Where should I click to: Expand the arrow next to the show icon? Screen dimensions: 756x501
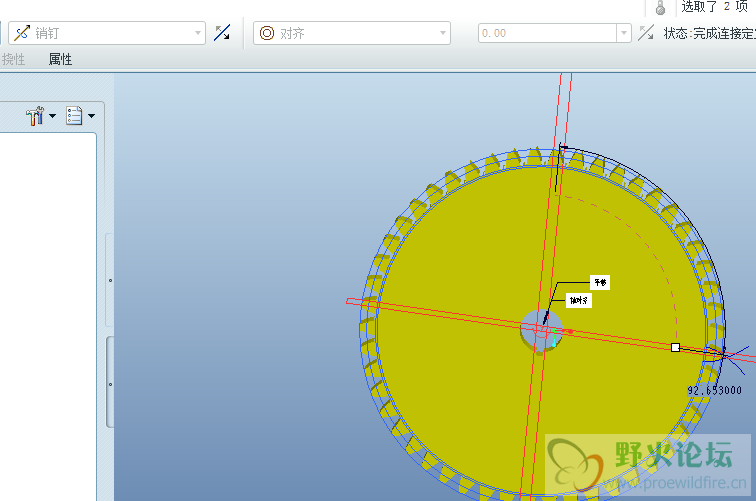[92, 117]
